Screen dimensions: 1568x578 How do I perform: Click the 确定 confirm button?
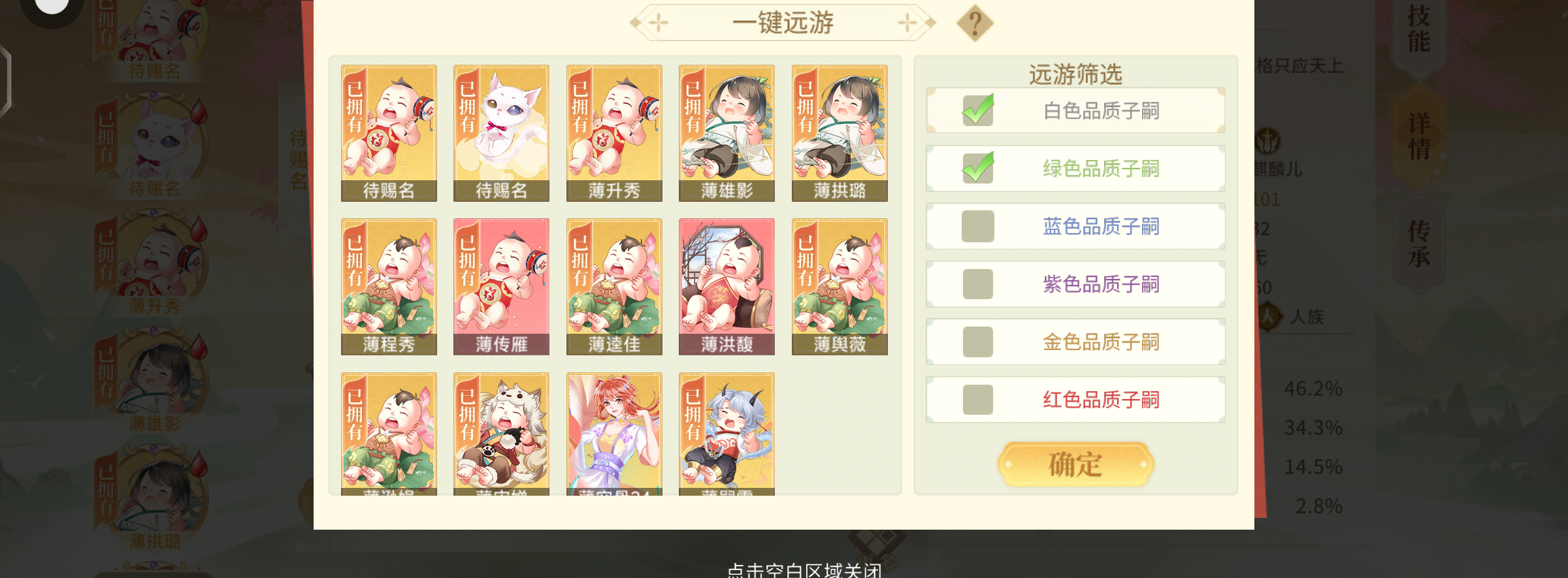(1075, 464)
